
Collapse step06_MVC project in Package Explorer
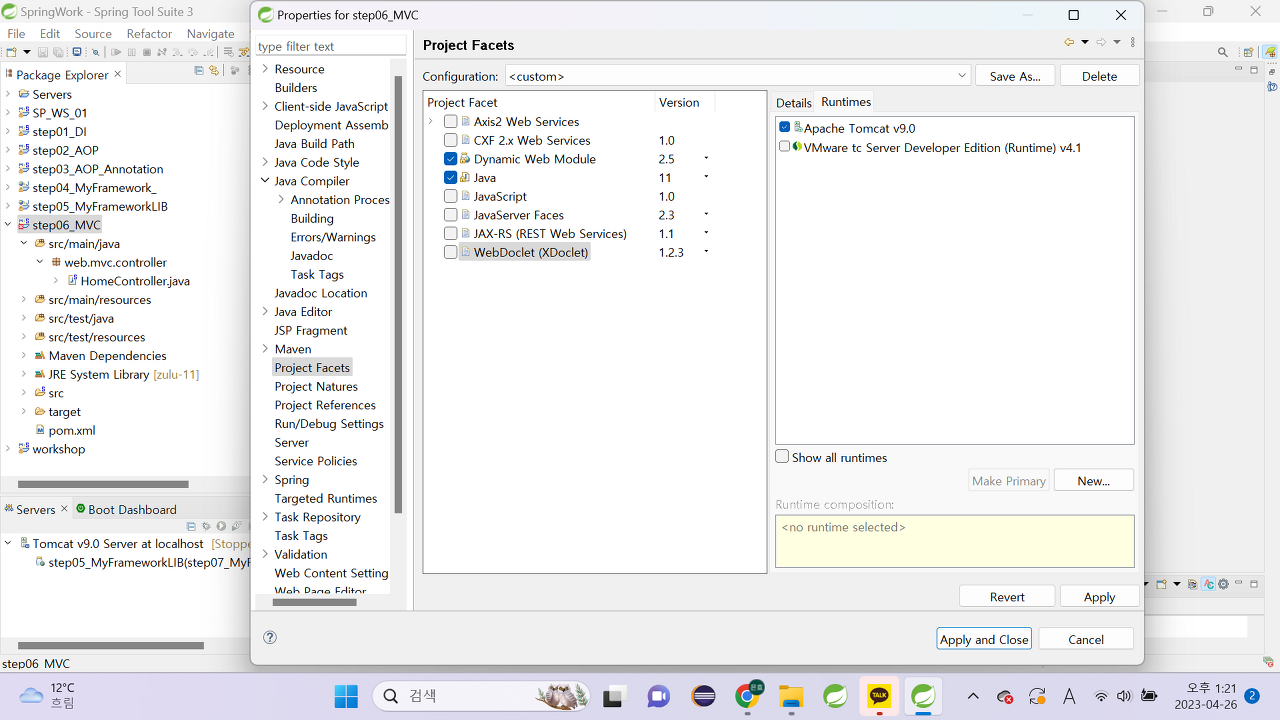(8, 225)
